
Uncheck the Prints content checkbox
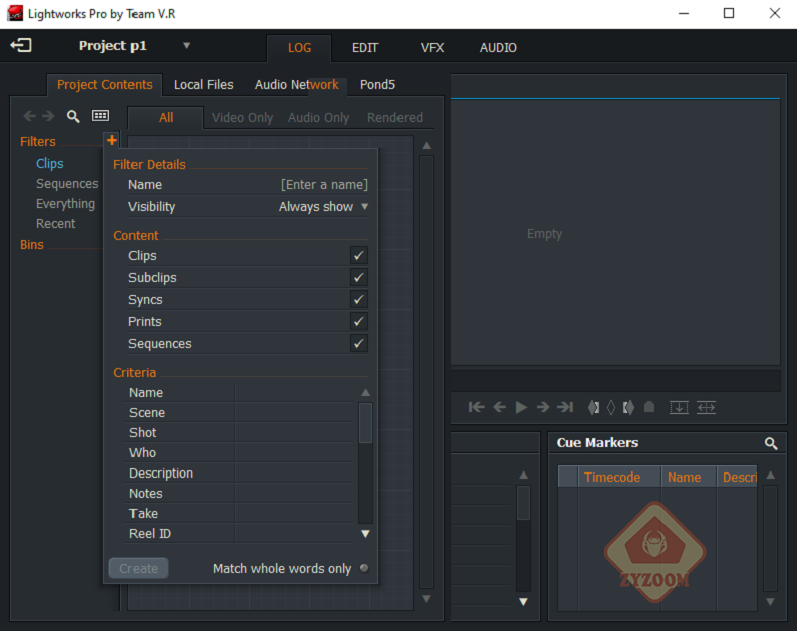359,321
